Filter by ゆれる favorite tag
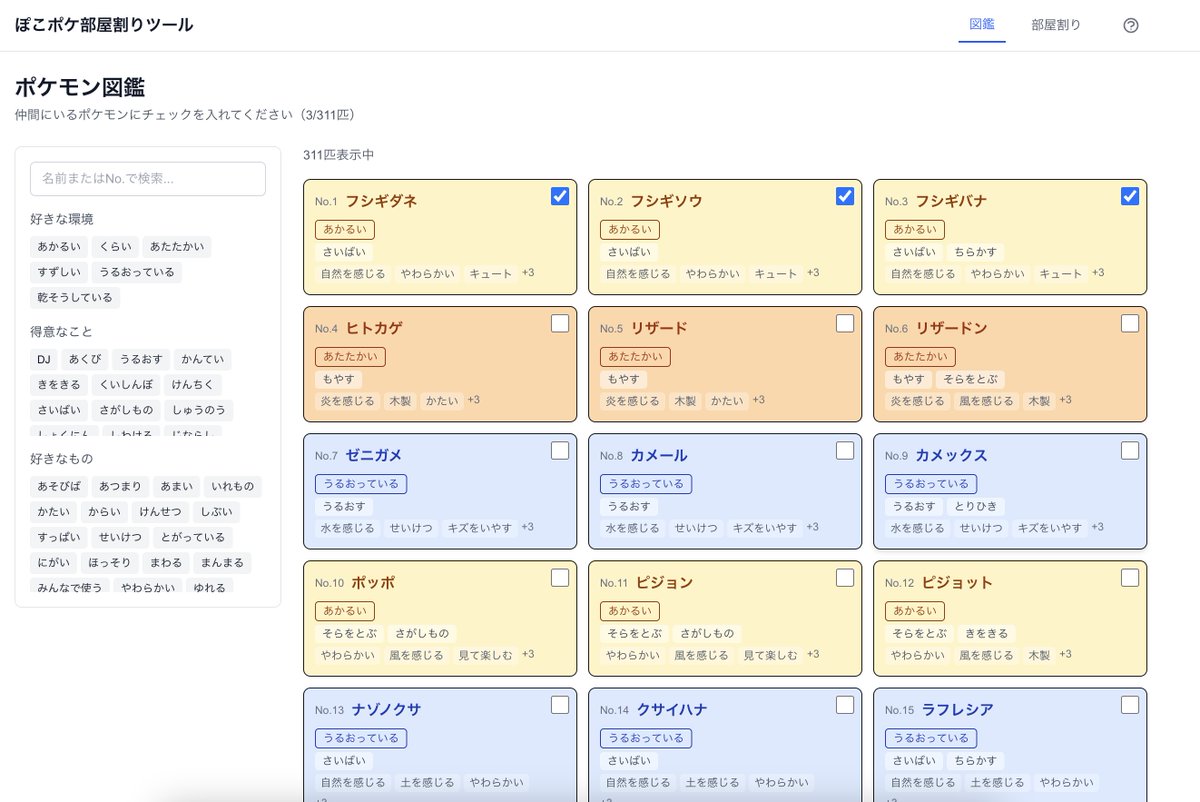This screenshot has width=1200, height=802. 210,588
